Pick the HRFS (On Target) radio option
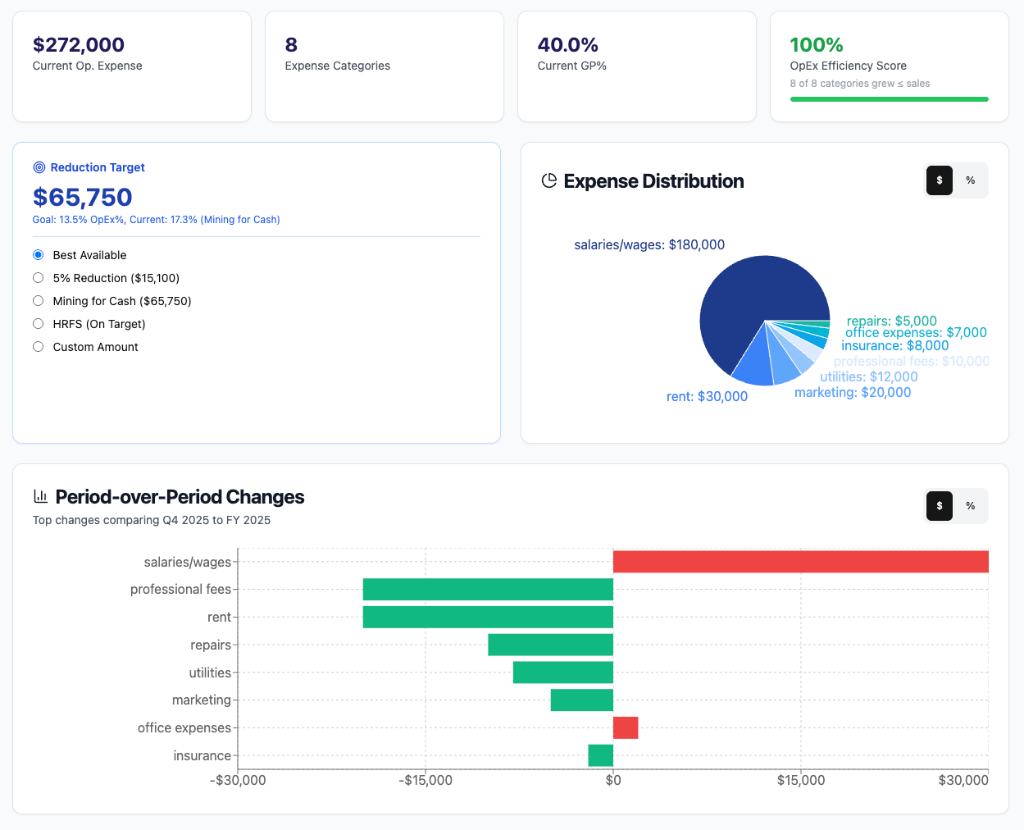 39,323
